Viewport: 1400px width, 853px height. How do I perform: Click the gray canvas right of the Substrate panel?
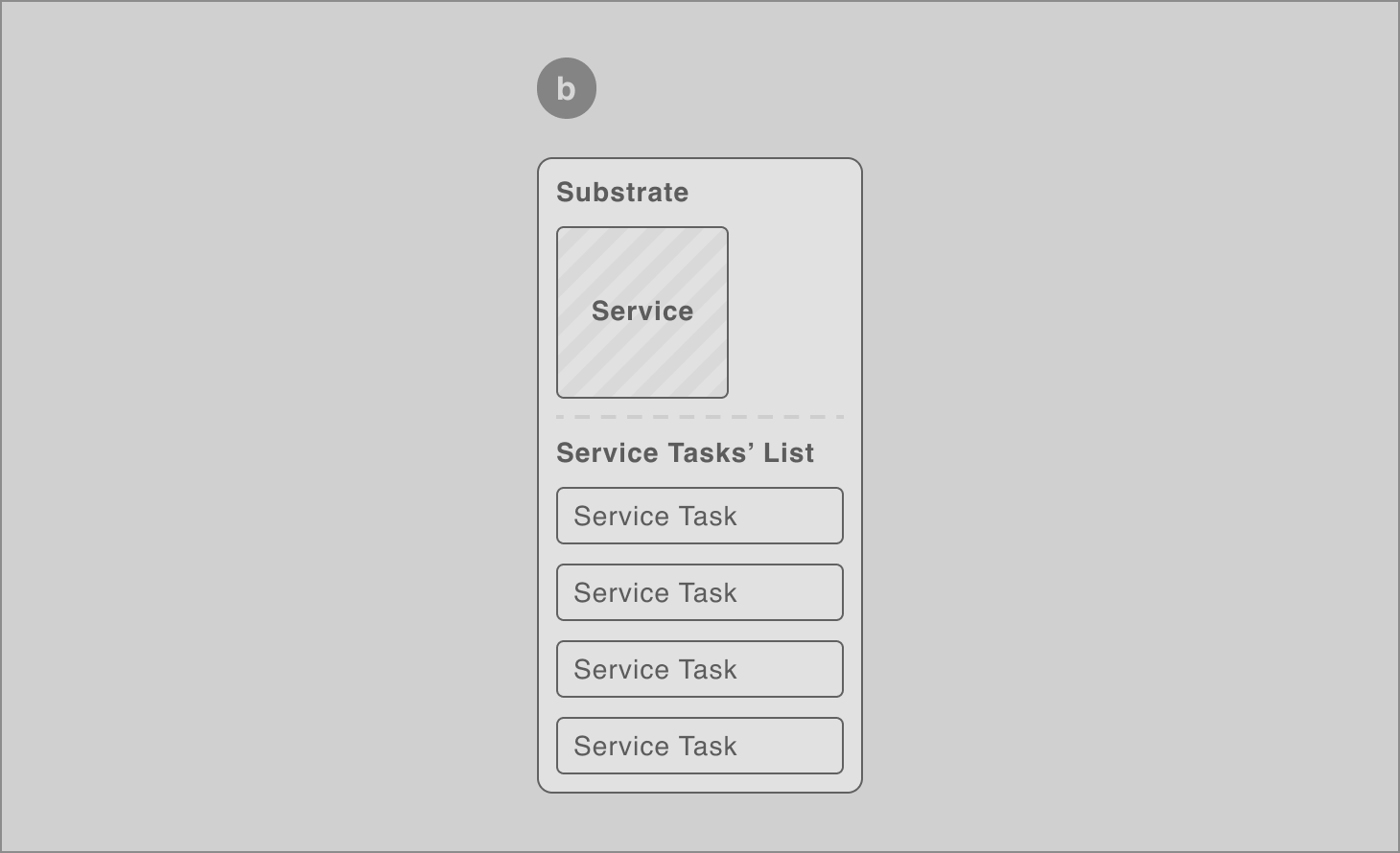pyautogui.click(x=1132, y=474)
